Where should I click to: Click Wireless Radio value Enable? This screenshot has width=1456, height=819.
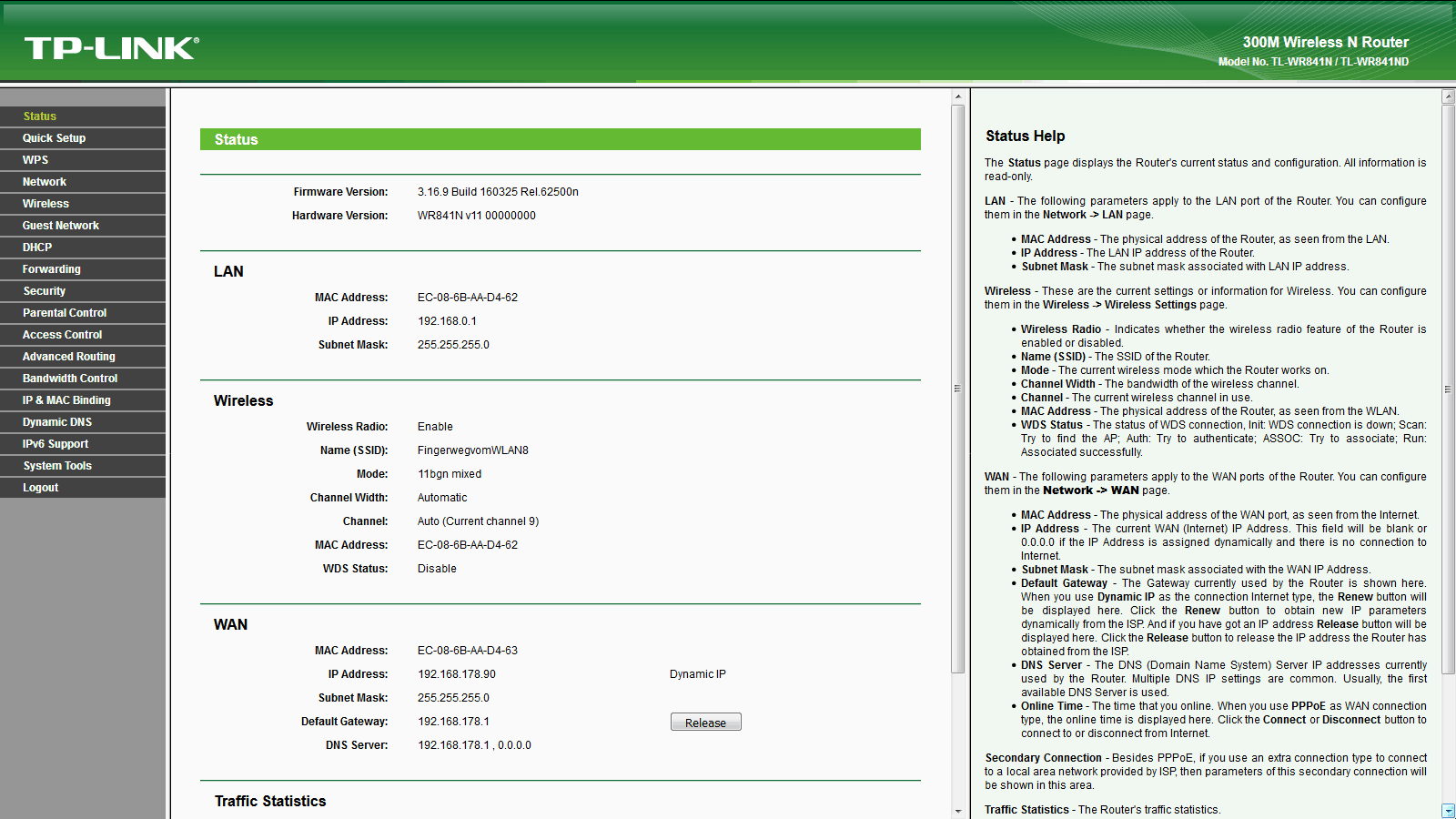click(x=435, y=427)
